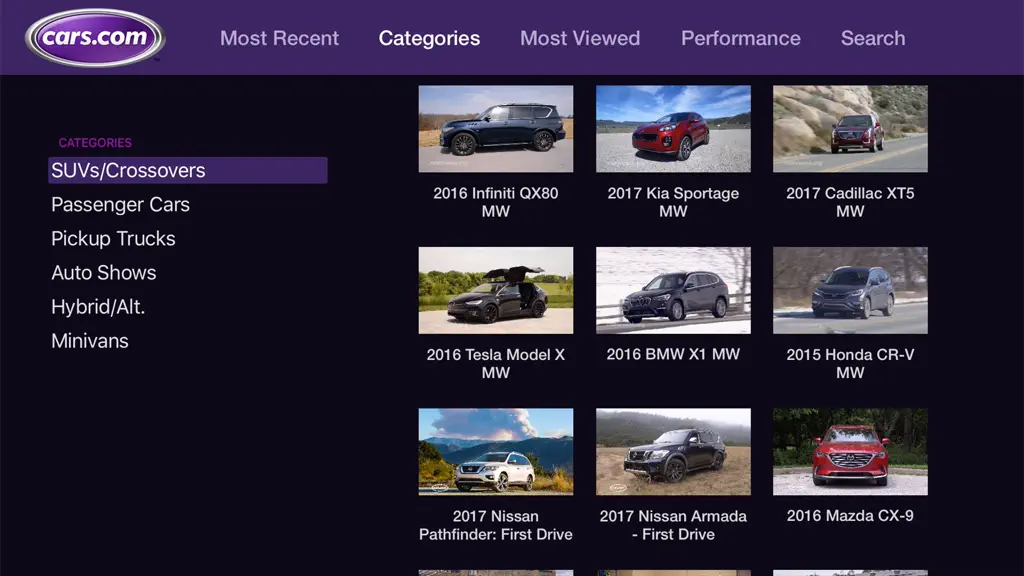This screenshot has width=1024, height=576.
Task: Open the Most Recent tab
Action: 279,38
